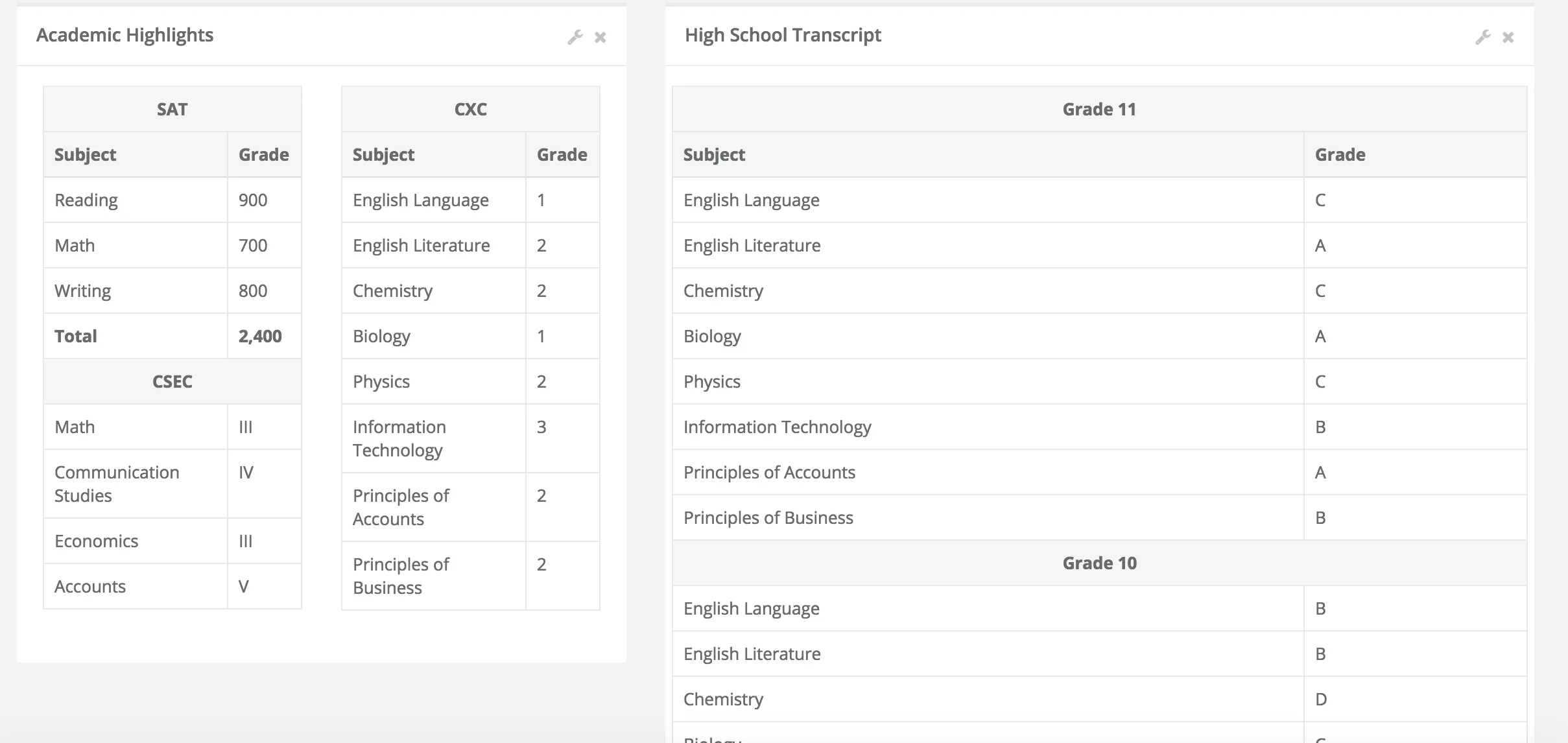Close the Academic Highlights panel

(600, 37)
